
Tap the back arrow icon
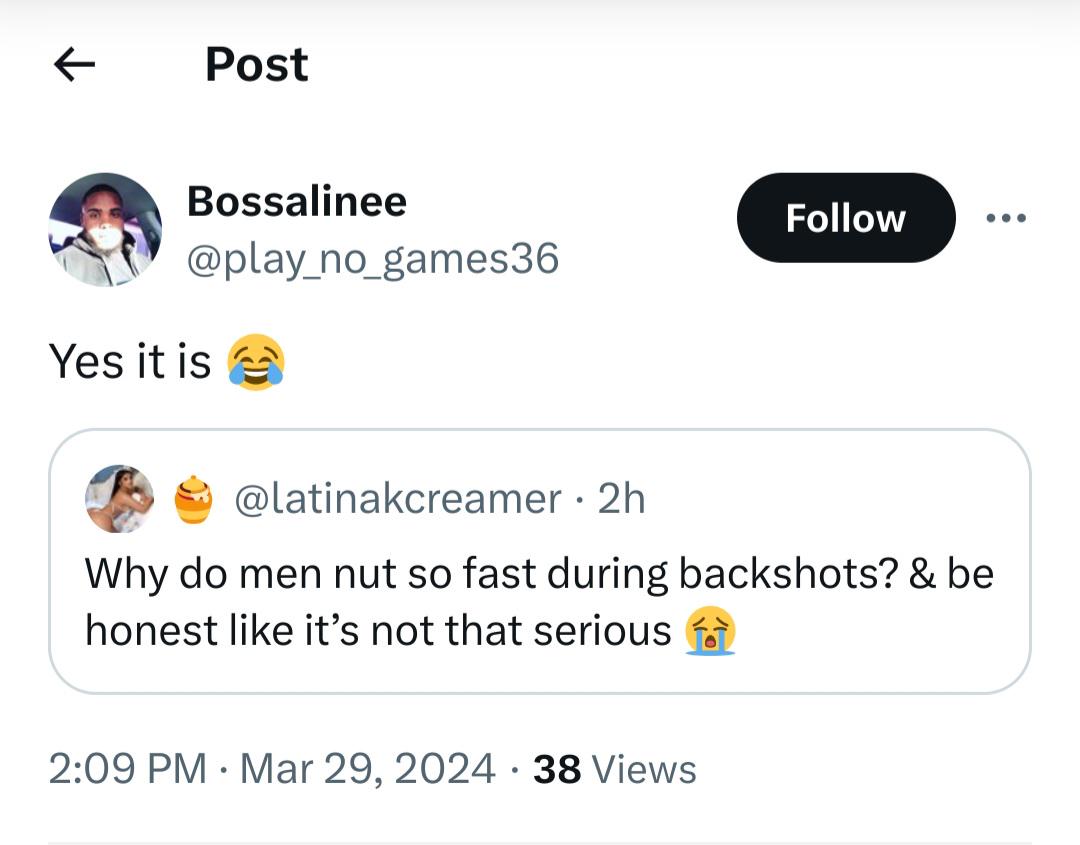pos(74,65)
